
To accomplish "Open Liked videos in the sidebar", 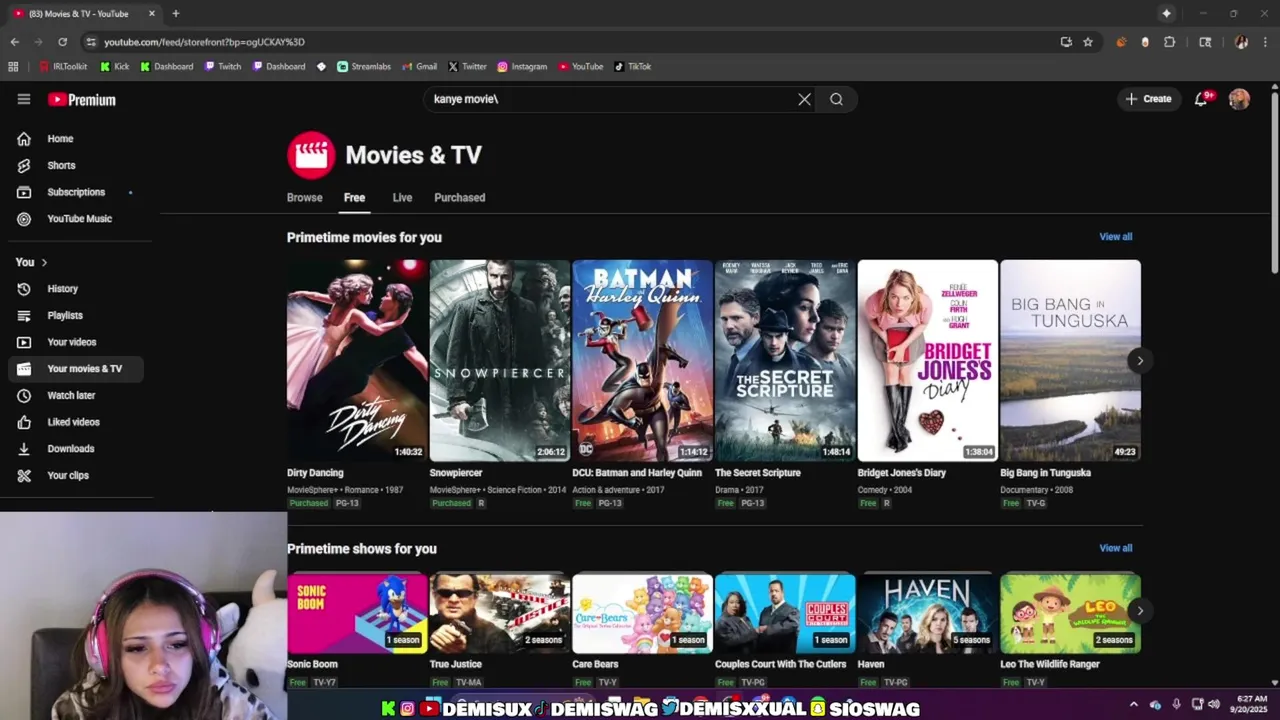I will click(76, 422).
